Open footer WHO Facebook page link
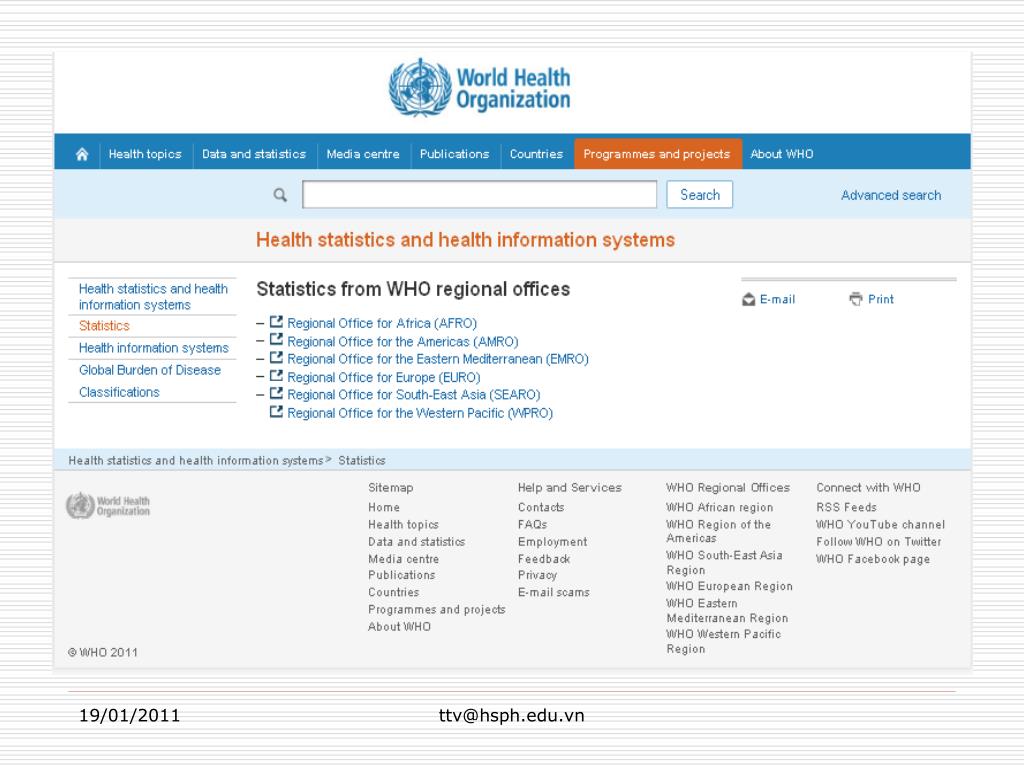Viewport: 1024px width, 768px height. pyautogui.click(x=873, y=559)
